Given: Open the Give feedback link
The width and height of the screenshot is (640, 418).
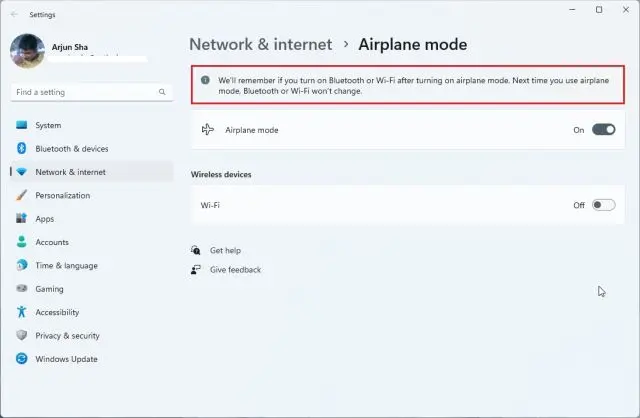Looking at the screenshot, I should pyautogui.click(x=235, y=270).
